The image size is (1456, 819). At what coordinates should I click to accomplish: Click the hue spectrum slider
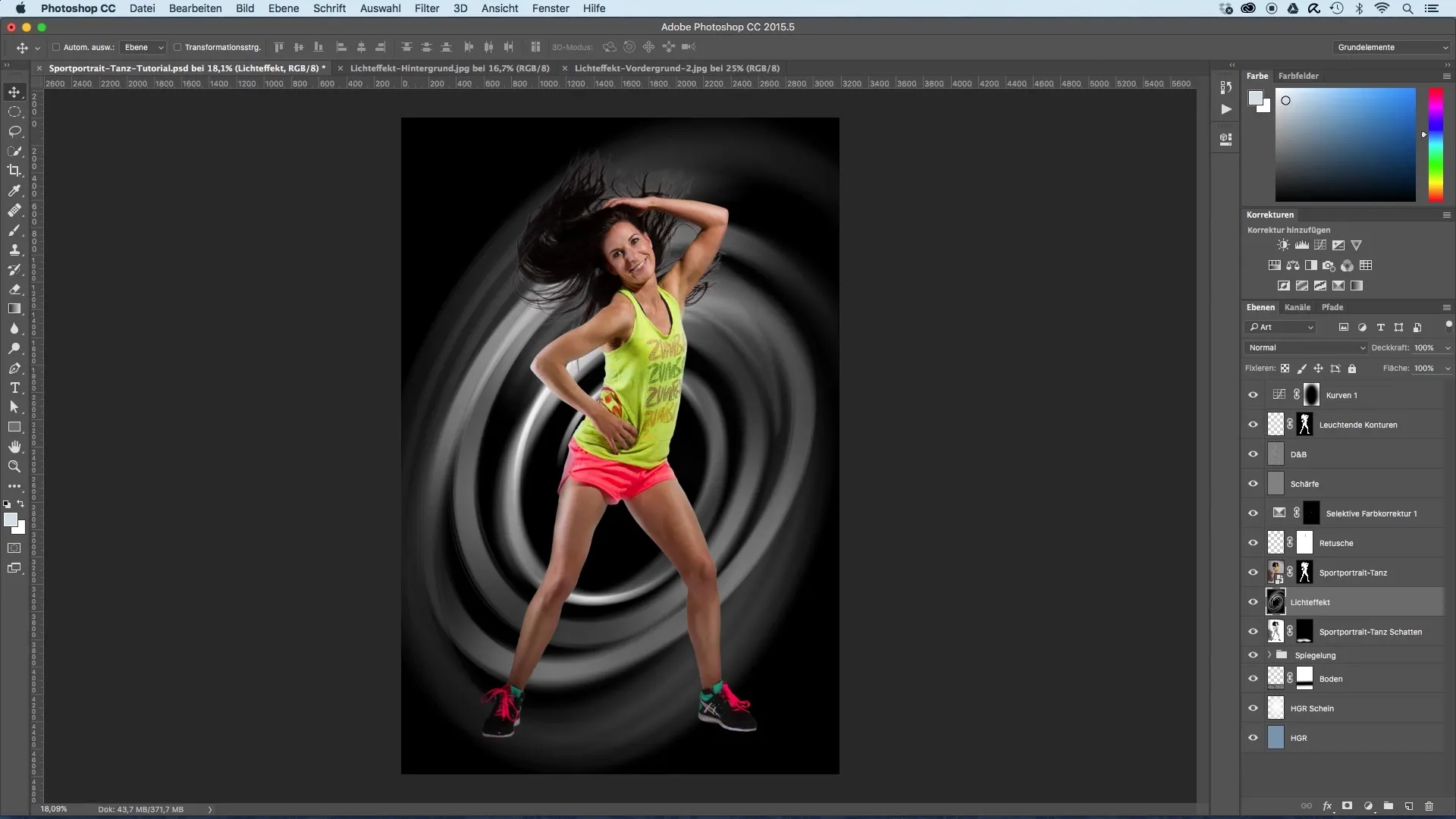1436,144
